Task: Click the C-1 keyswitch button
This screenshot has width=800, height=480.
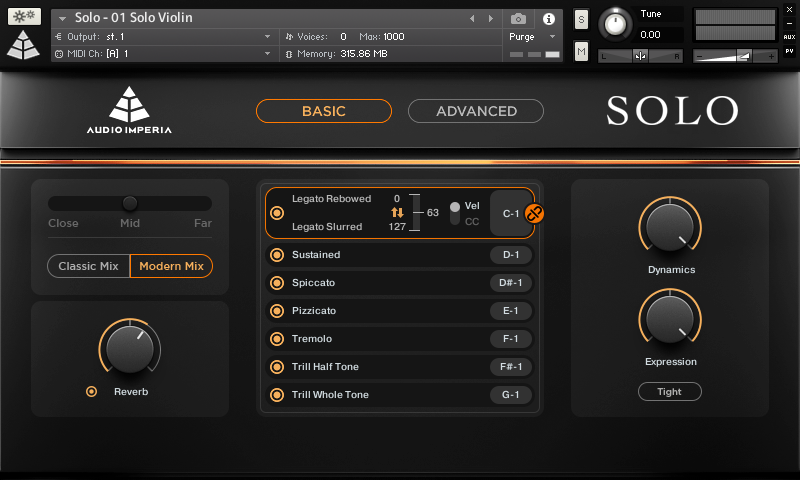Action: coord(511,214)
